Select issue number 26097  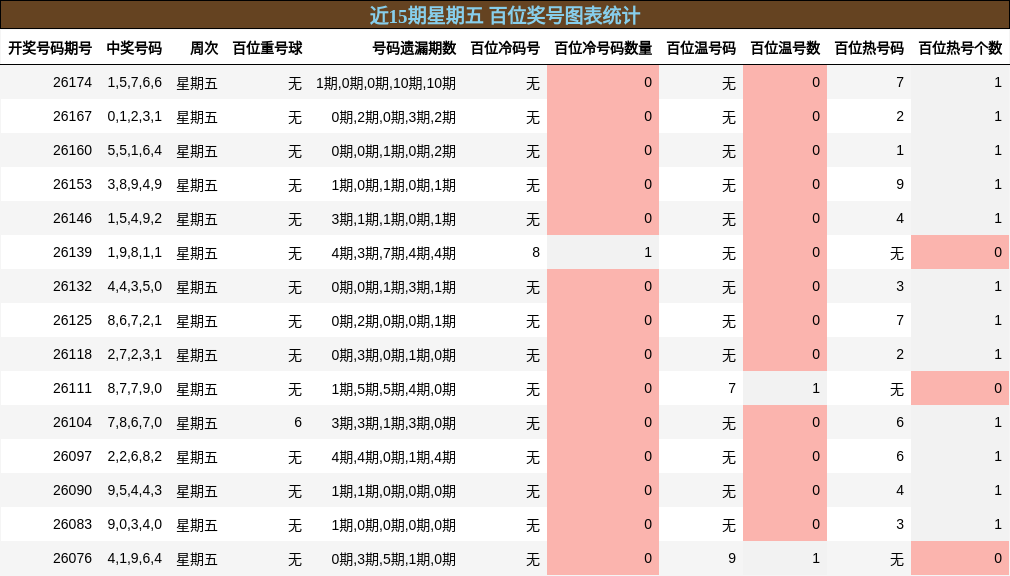72,457
